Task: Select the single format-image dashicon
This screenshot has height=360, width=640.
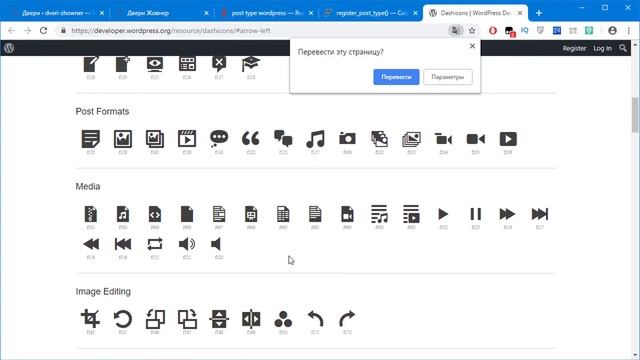Action: pyautogui.click(x=123, y=139)
